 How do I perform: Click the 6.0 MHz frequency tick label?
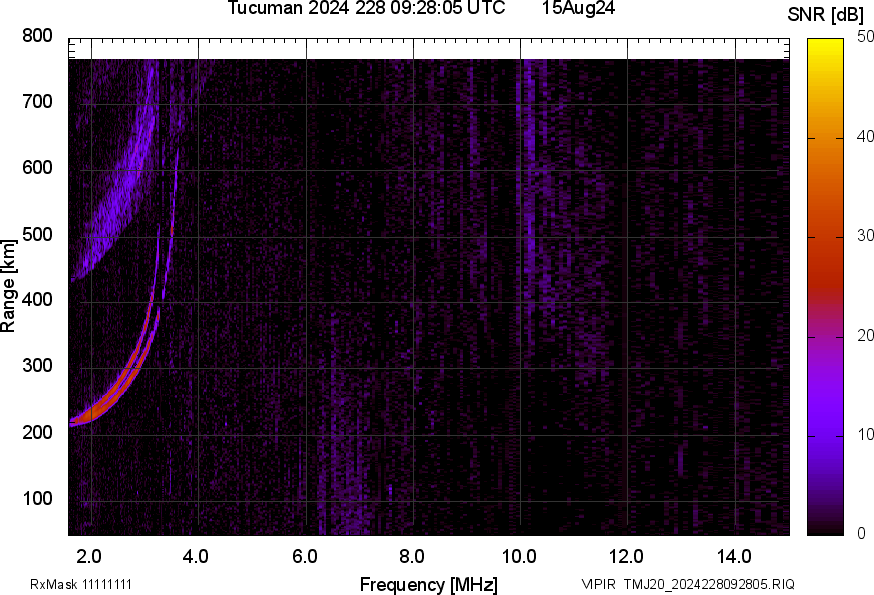[x=305, y=556]
